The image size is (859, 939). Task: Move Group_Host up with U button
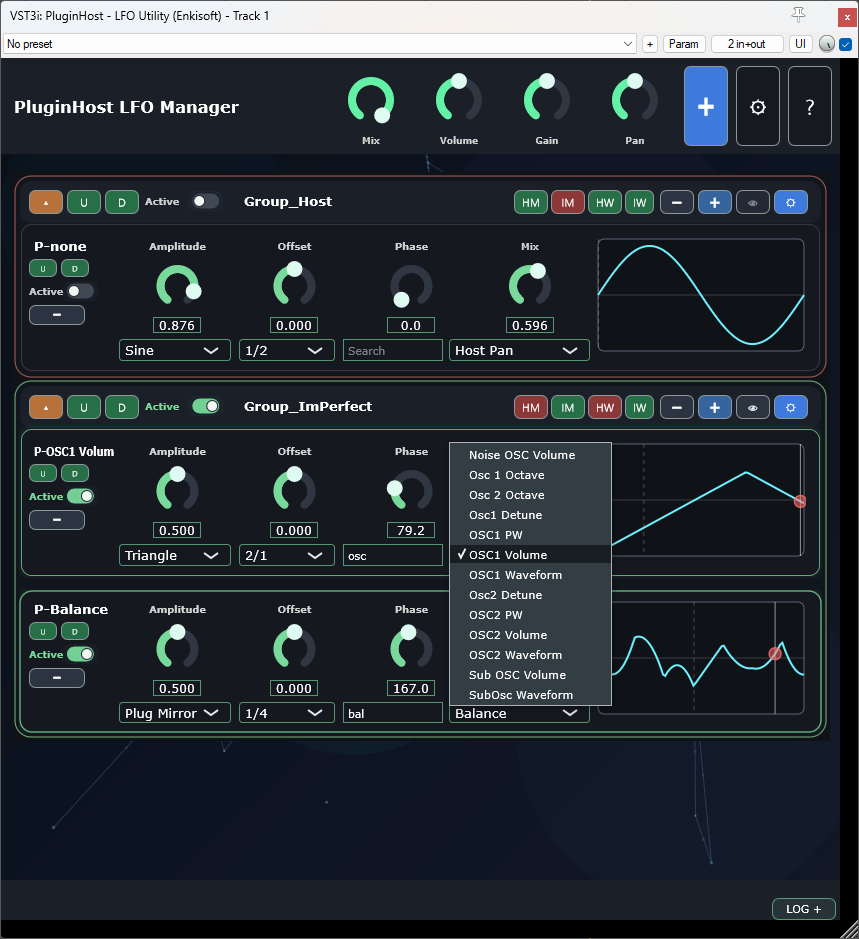(x=84, y=202)
